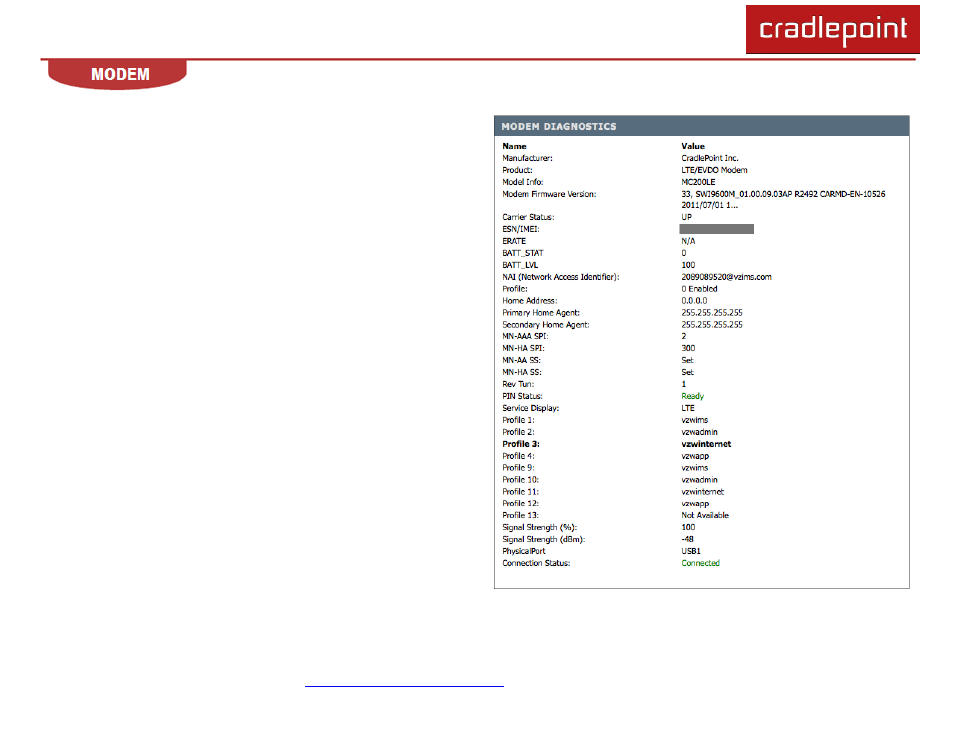This screenshot has width=954, height=737.
Task: Select the 'MN-HA SS:' label
Action: [521, 372]
